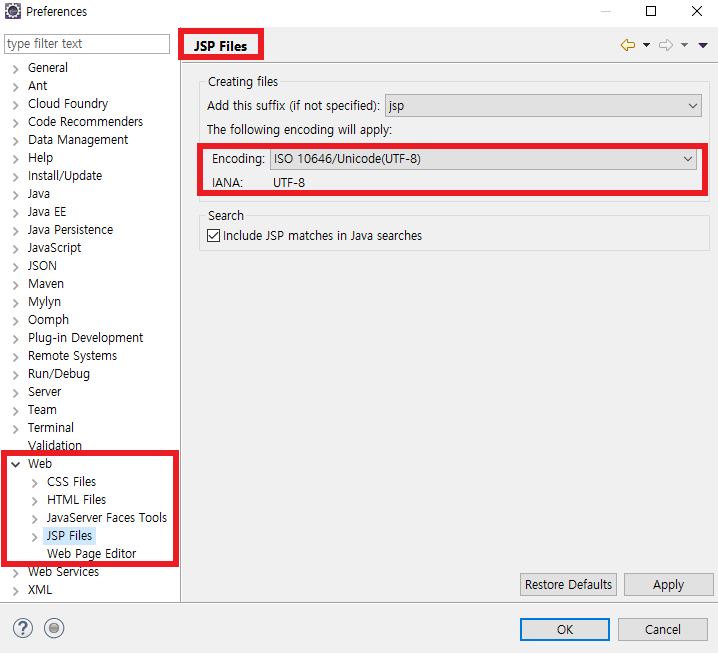Click the Cancel button
718x653 pixels.
point(663,630)
